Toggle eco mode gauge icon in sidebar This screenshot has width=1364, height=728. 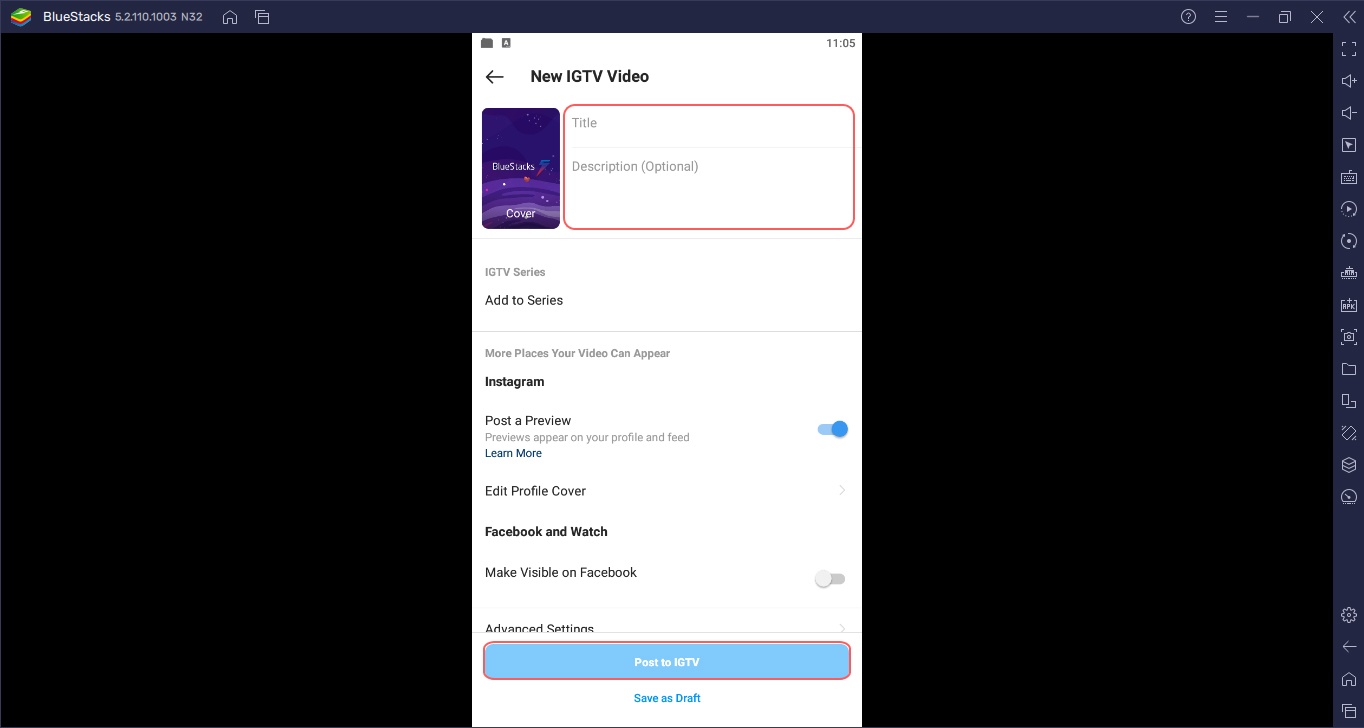[x=1349, y=497]
